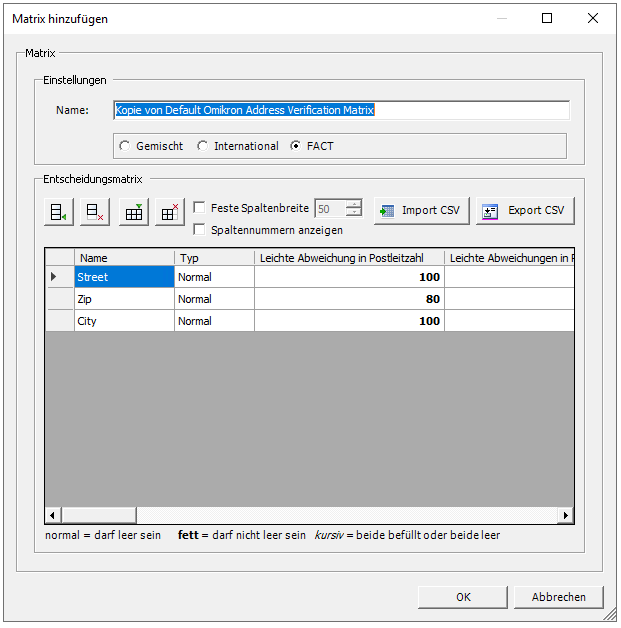Select the International radio option

[238, 146]
